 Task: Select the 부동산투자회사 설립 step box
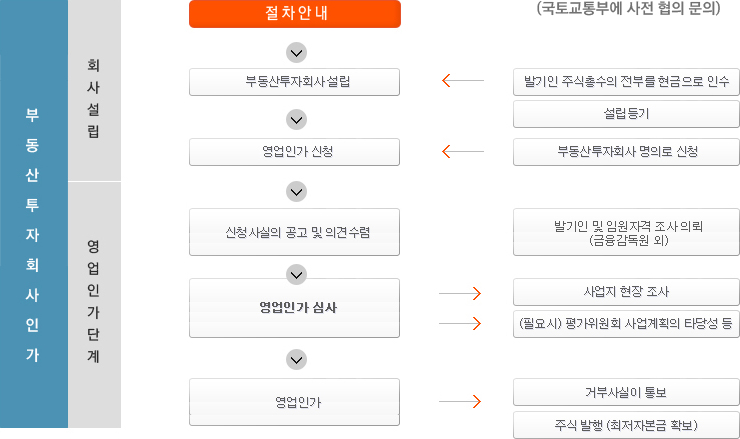pos(294,82)
